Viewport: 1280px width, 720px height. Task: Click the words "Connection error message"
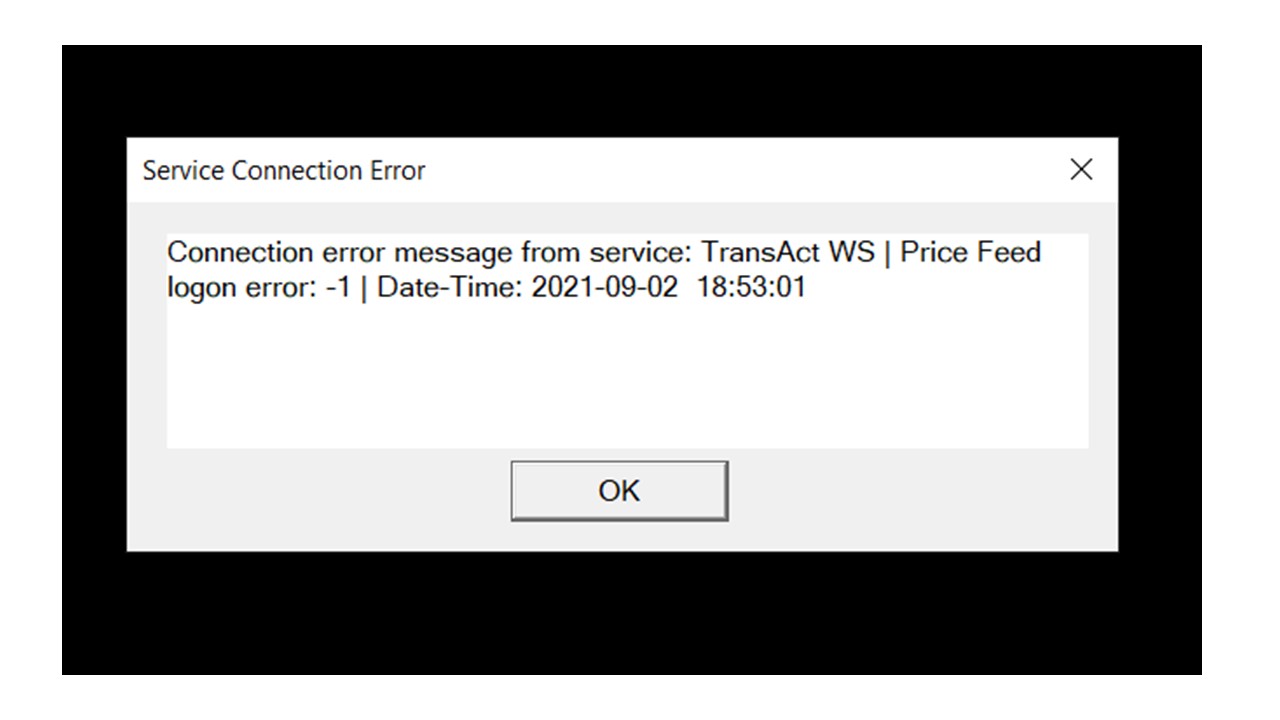(340, 252)
